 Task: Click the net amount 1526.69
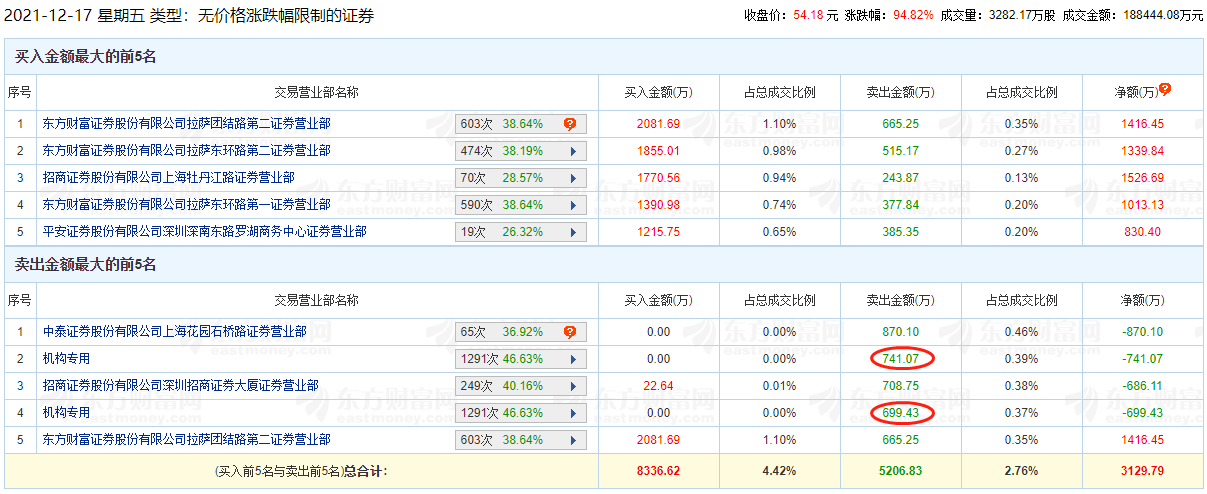[x=1143, y=178]
